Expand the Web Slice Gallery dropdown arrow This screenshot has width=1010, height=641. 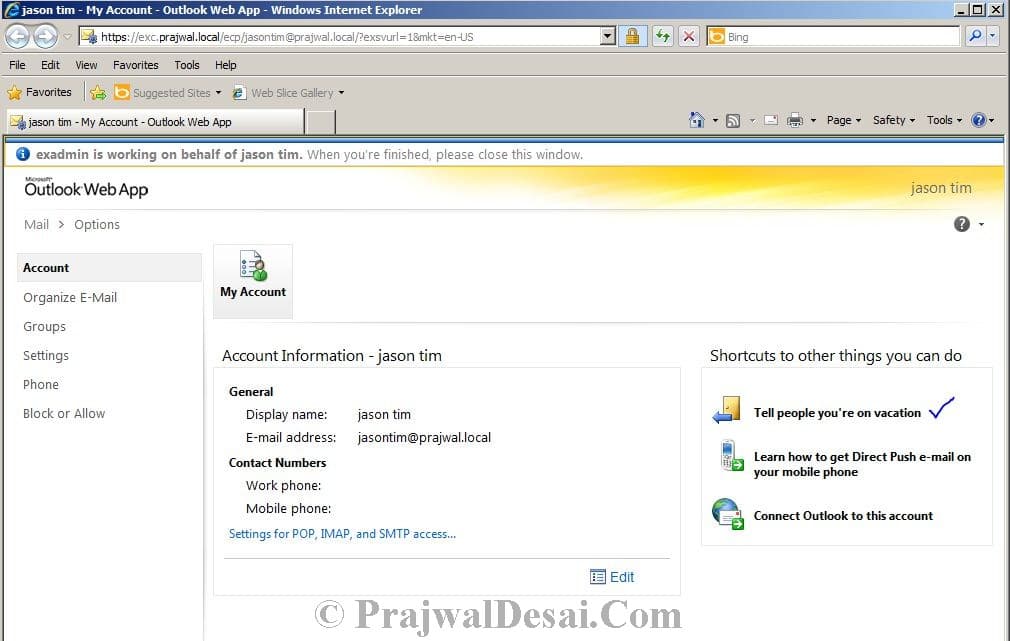tap(341, 93)
